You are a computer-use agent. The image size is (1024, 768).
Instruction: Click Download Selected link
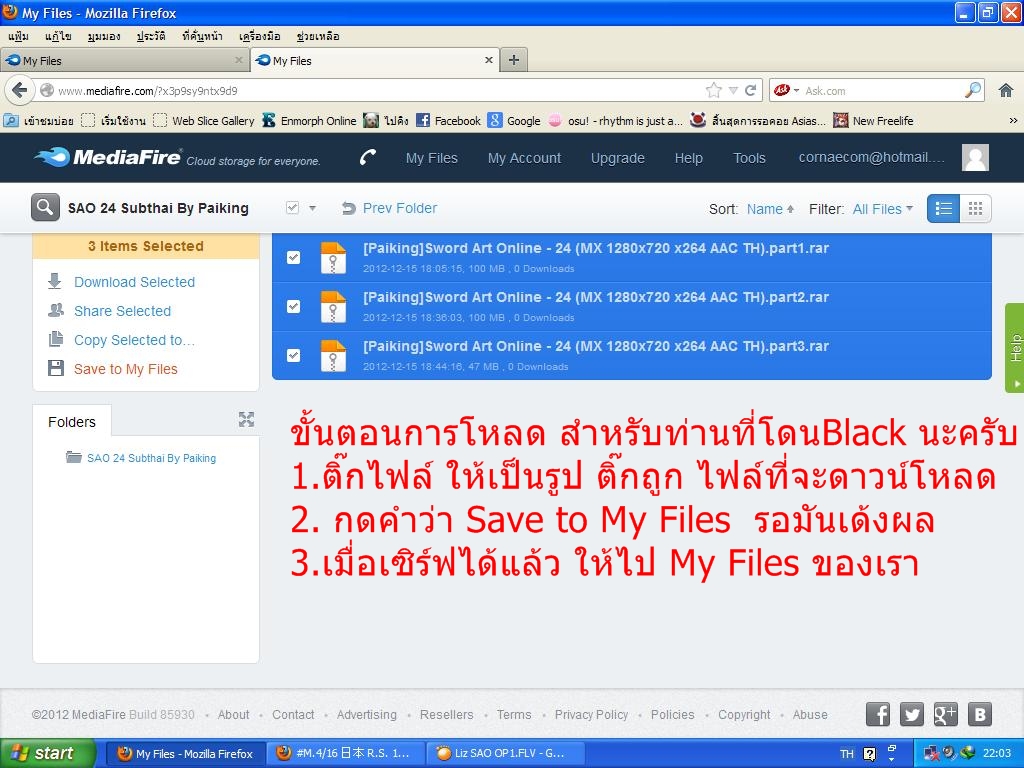pos(135,282)
